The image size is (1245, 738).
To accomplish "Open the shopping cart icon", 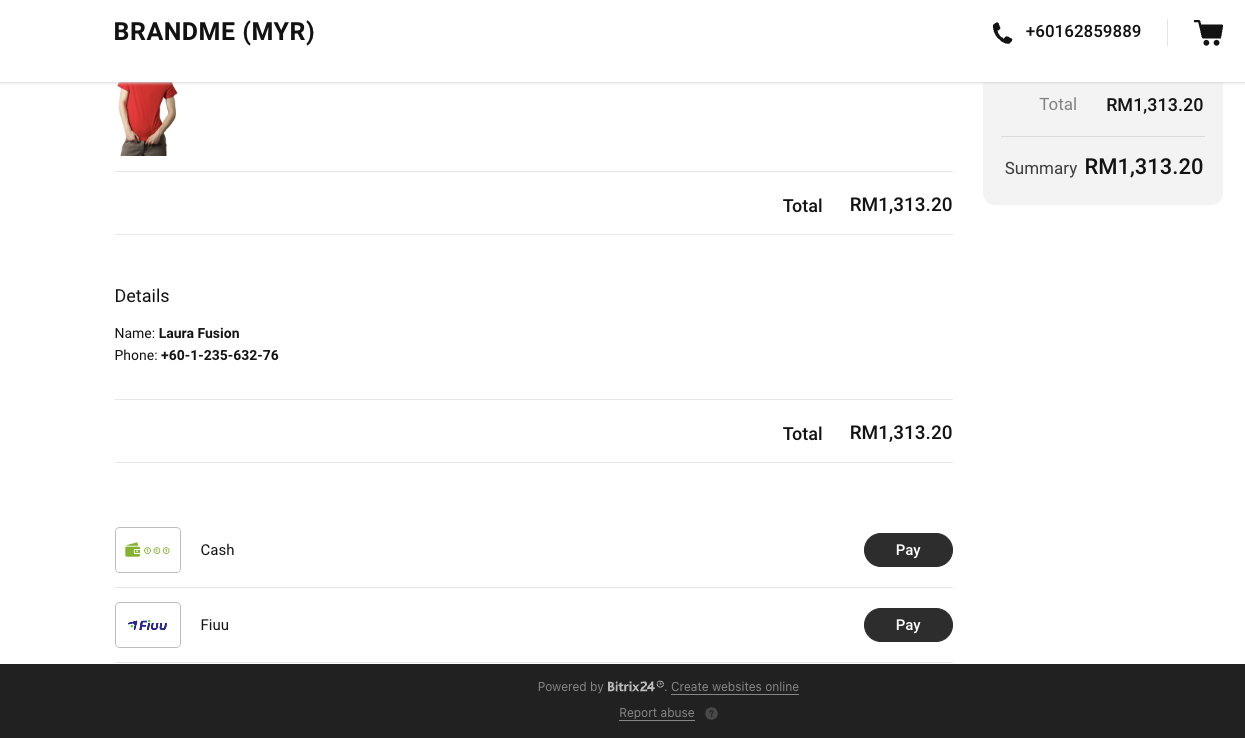I will [x=1208, y=33].
